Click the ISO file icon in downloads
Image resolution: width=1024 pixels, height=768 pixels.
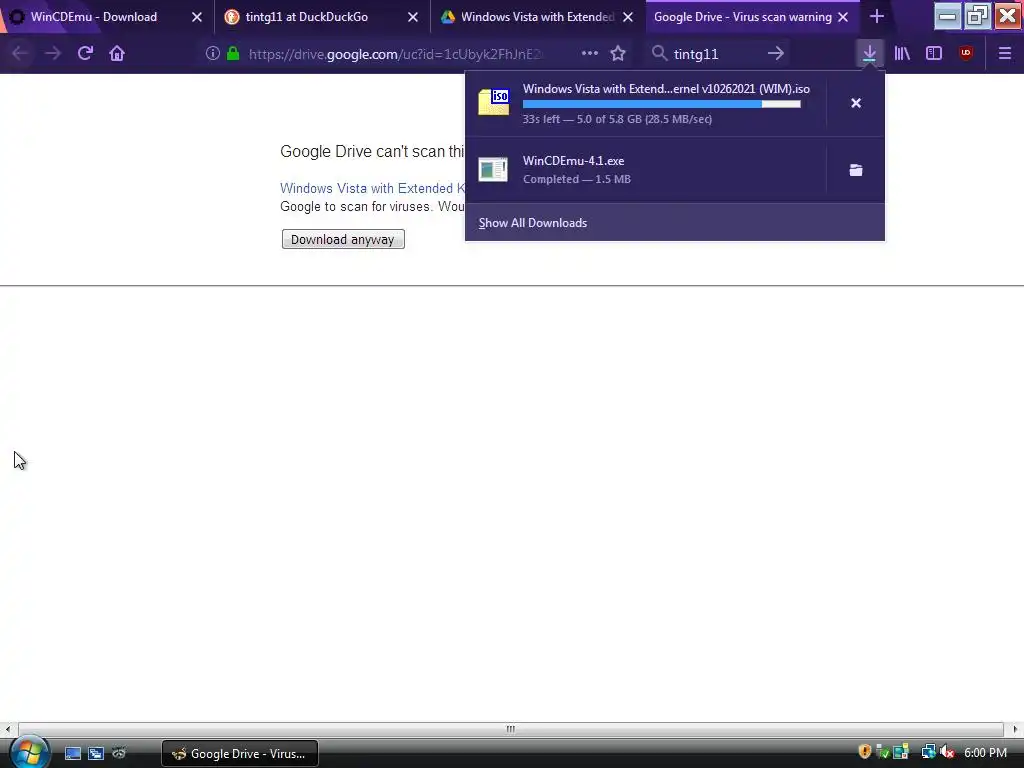(x=494, y=103)
